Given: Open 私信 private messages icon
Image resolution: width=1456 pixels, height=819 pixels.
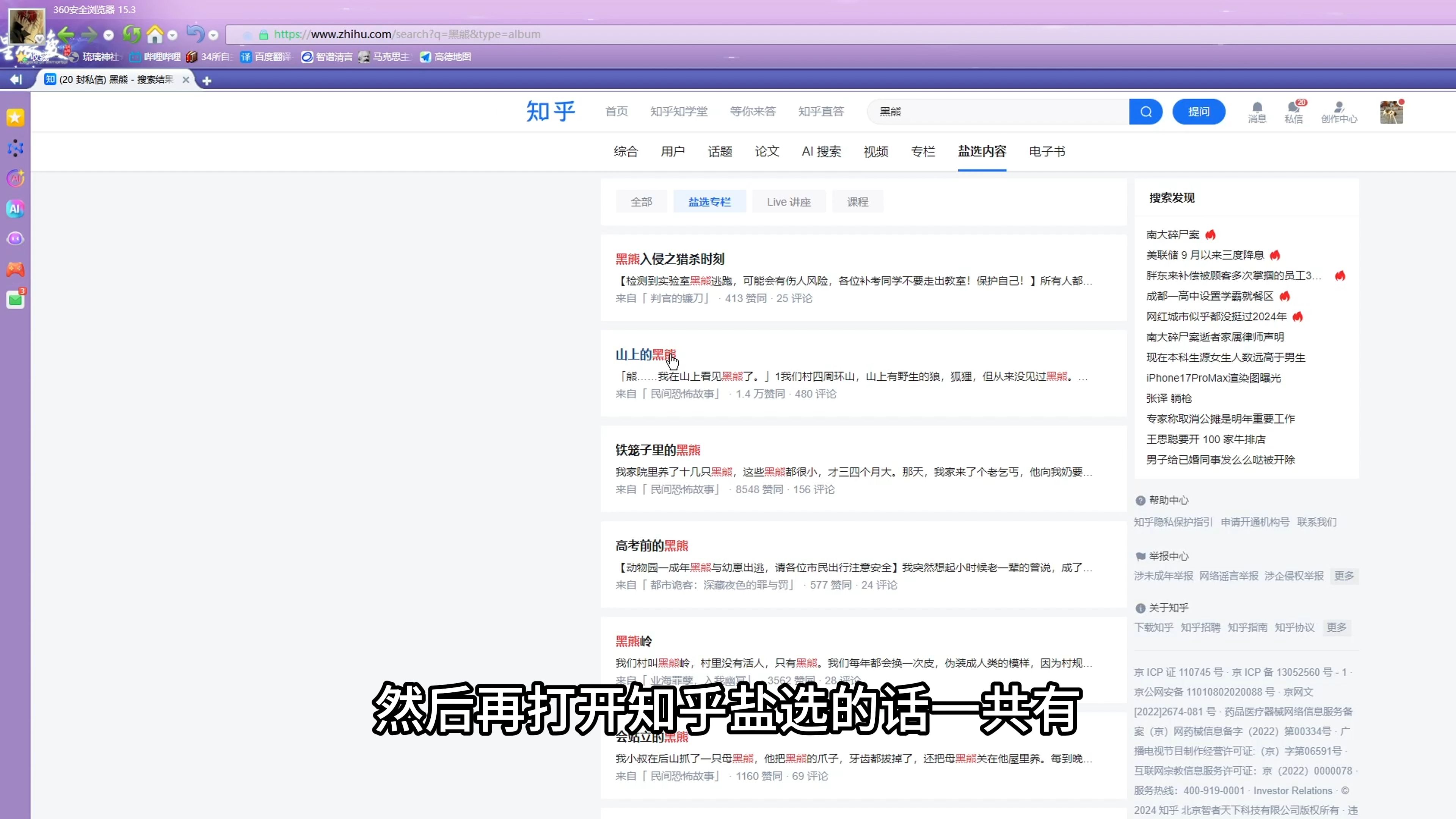Looking at the screenshot, I should pyautogui.click(x=1293, y=111).
